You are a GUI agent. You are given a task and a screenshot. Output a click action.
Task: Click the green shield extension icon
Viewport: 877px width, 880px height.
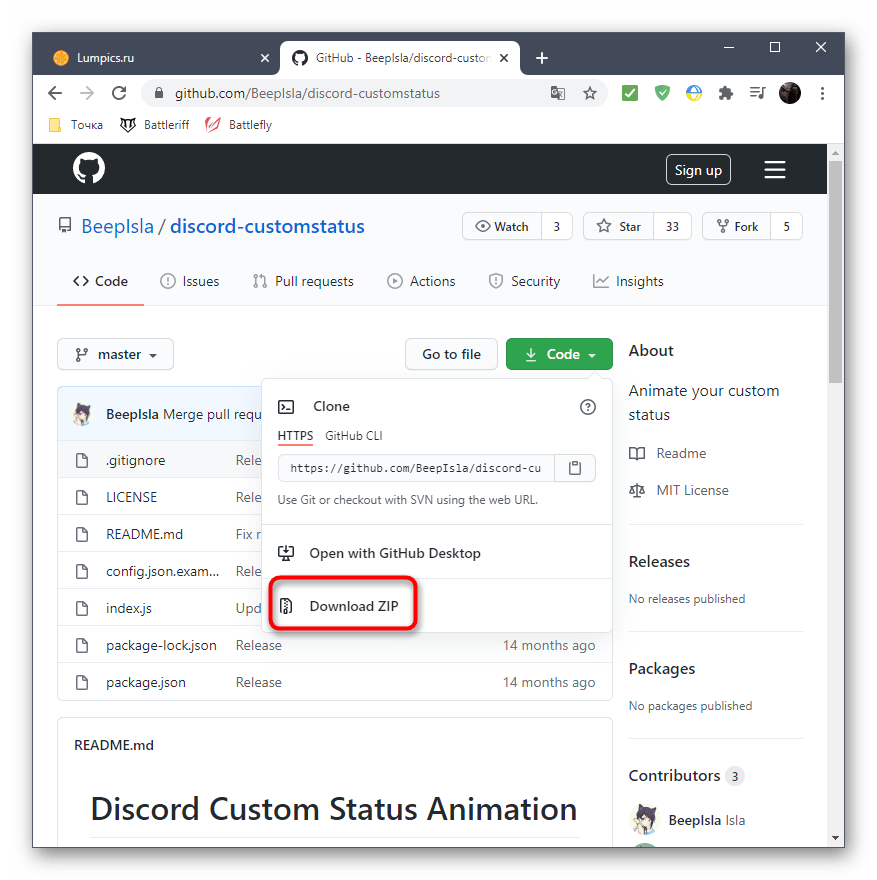[x=662, y=93]
